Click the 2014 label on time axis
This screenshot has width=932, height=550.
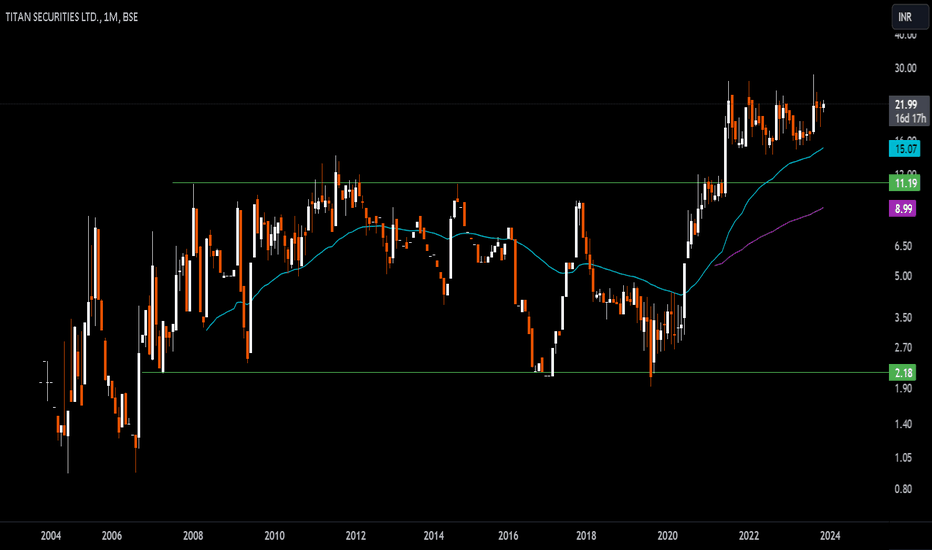point(433,536)
